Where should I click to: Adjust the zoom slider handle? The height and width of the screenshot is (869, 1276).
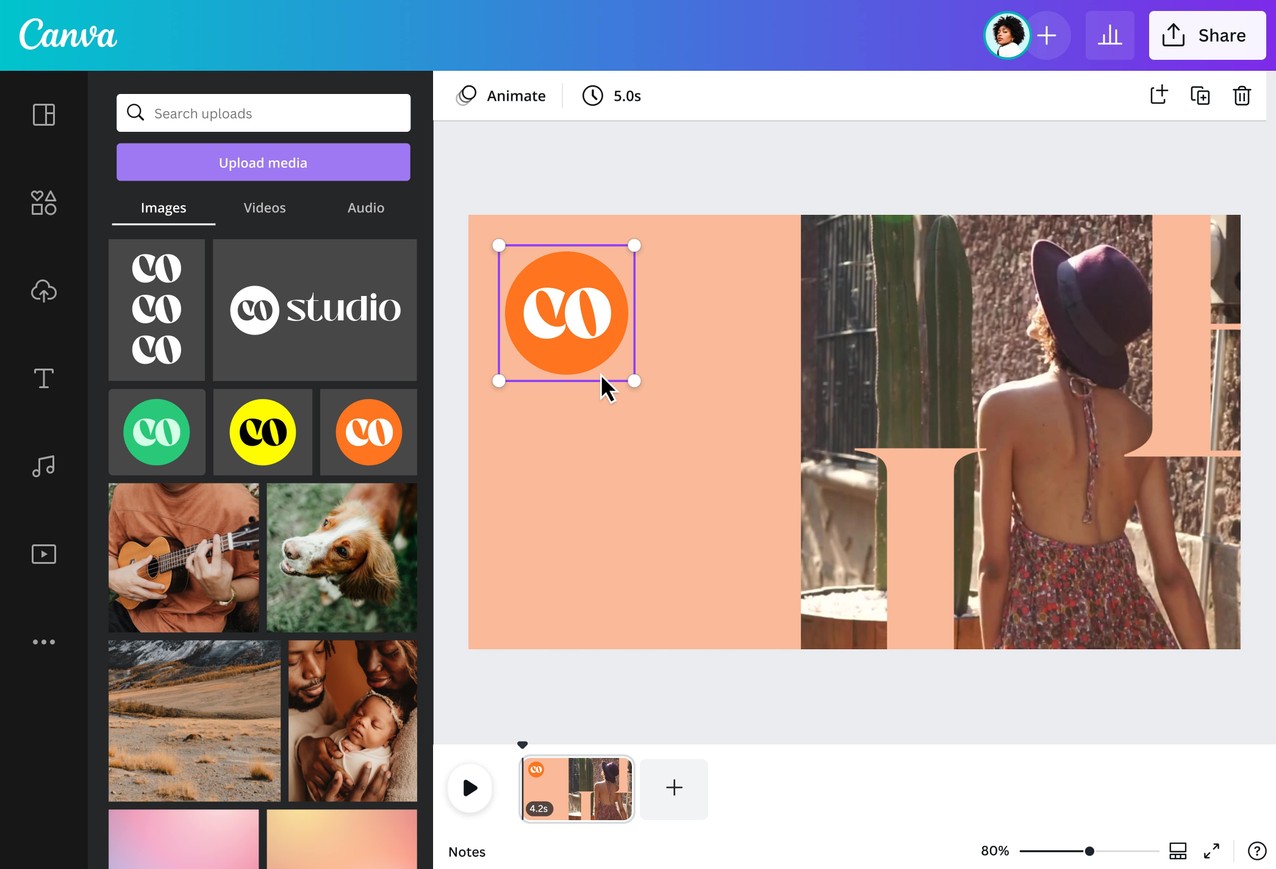click(1089, 851)
